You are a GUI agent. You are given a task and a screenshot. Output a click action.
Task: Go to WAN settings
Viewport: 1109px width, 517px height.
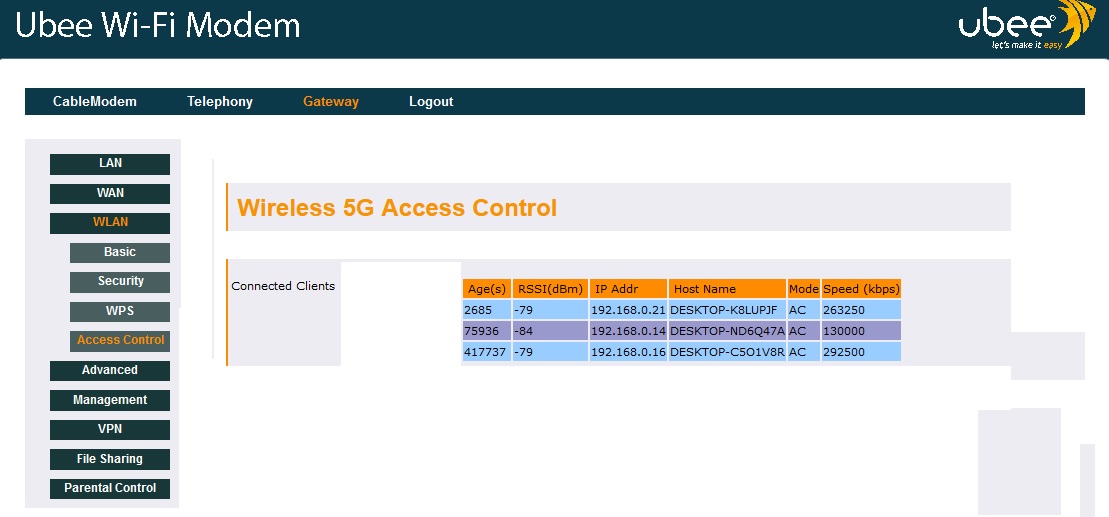point(110,193)
